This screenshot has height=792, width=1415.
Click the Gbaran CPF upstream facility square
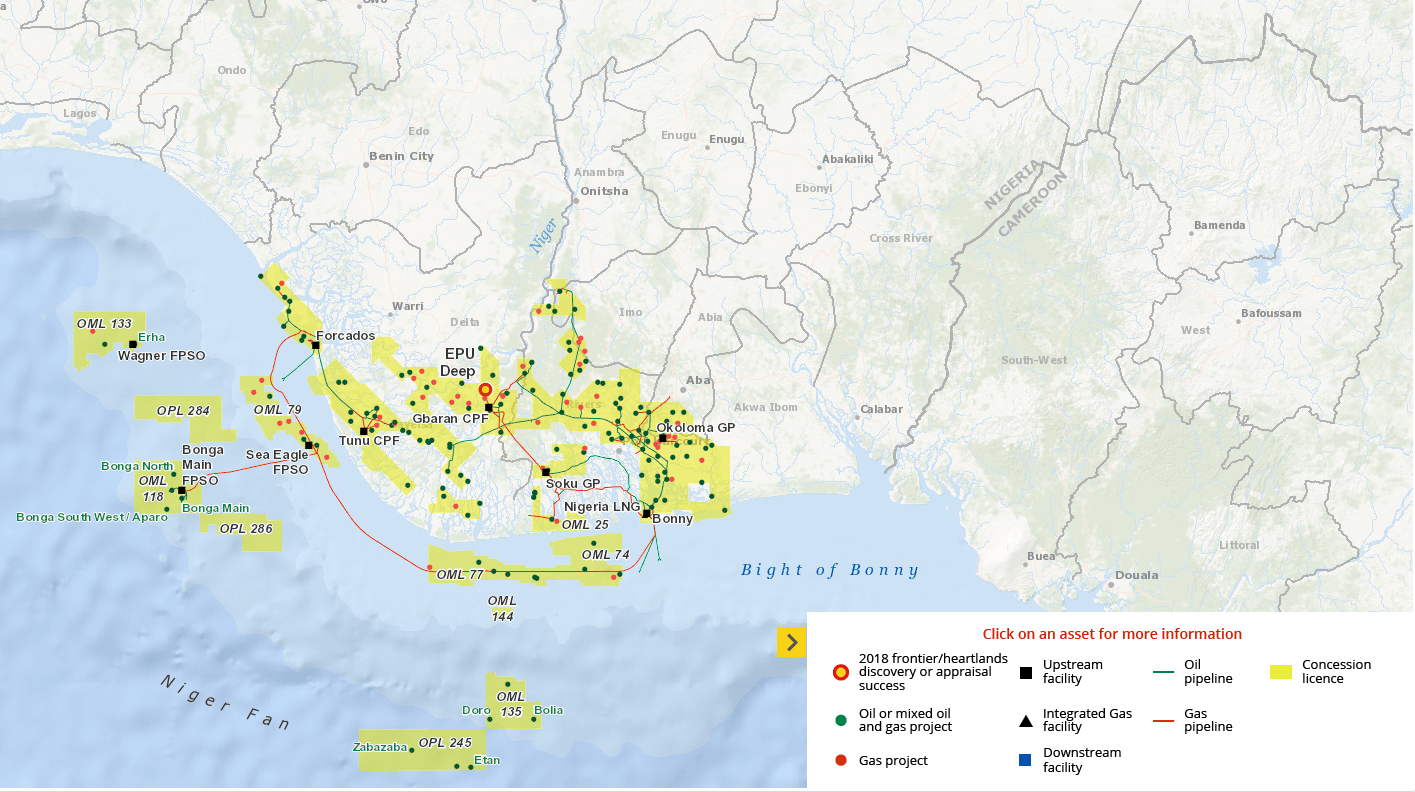pos(487,408)
